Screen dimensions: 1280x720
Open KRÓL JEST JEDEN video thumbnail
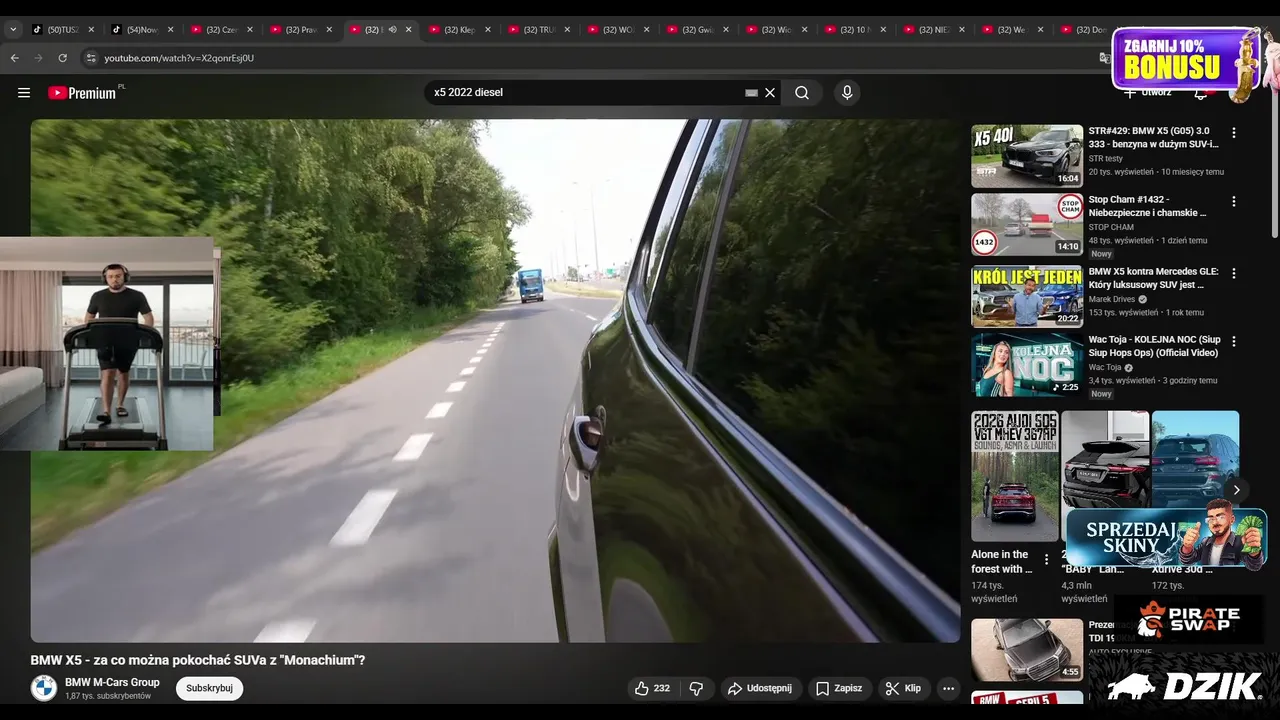coord(1027,296)
